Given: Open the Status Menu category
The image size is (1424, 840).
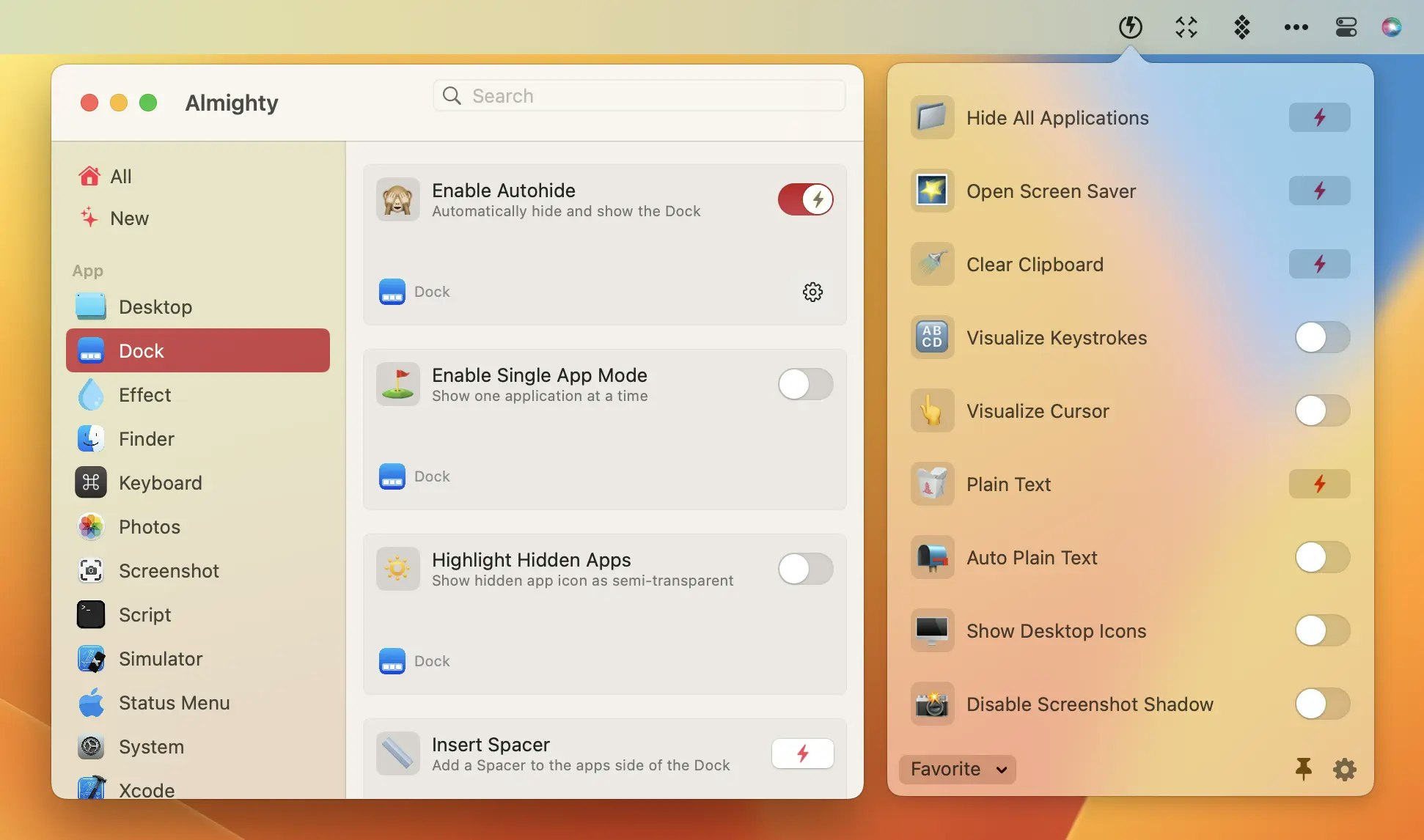Looking at the screenshot, I should [198, 702].
